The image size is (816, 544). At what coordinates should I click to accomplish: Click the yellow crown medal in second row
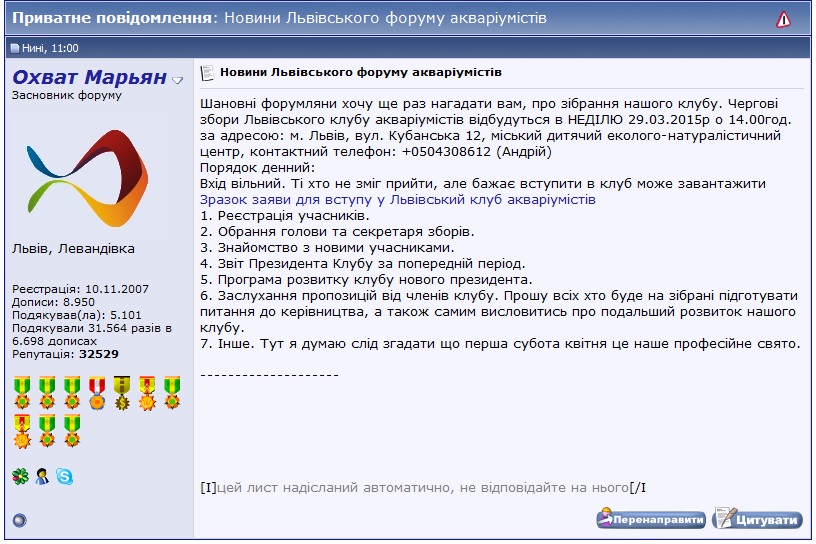click(x=22, y=431)
